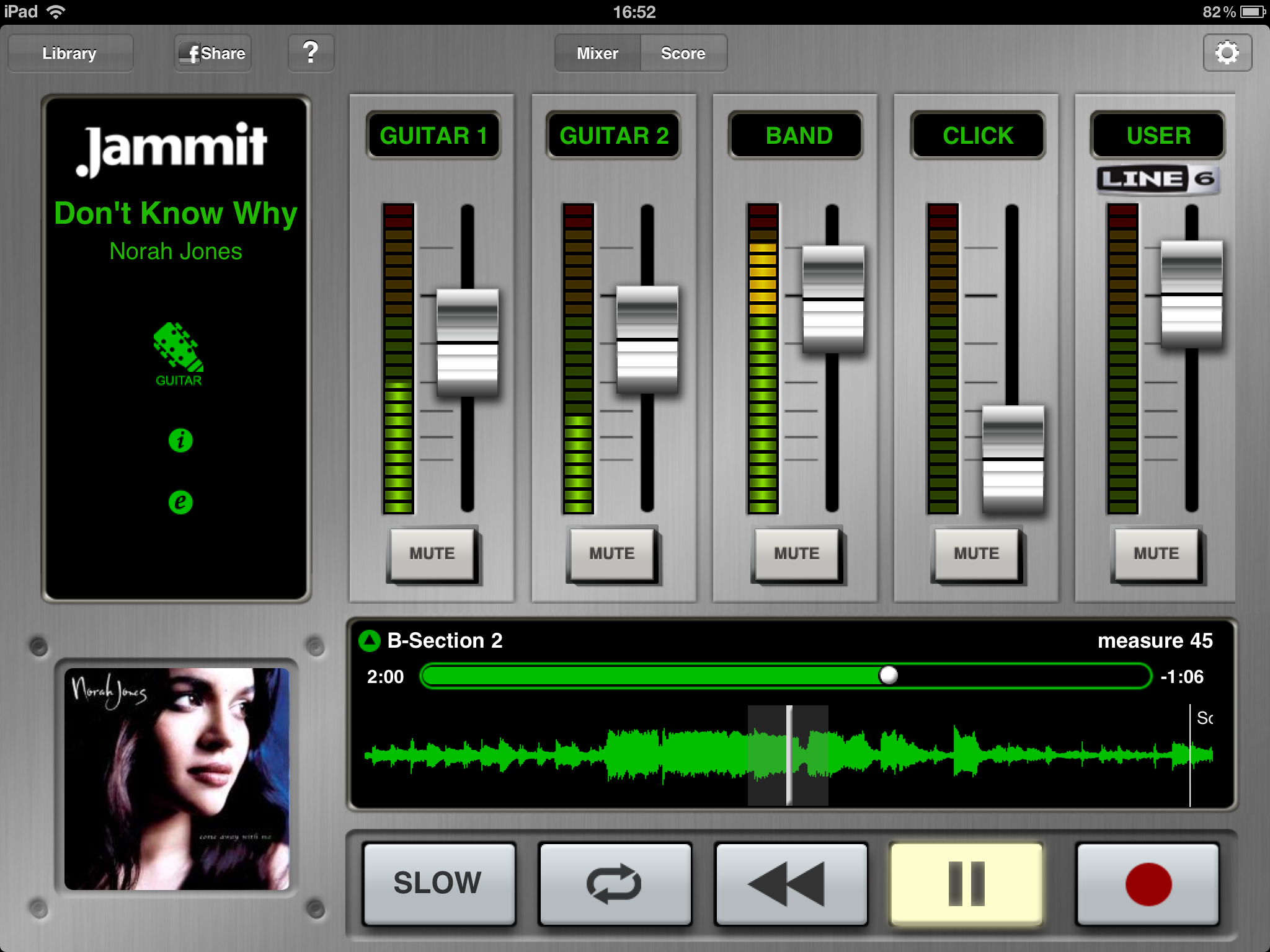
Task: Open the help question mark button
Action: (311, 53)
